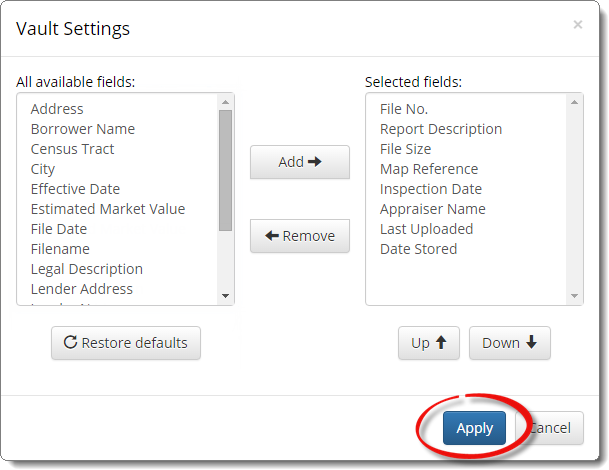Select Map Reference in selected fields
Screen dimensions: 609x470
(x=429, y=169)
